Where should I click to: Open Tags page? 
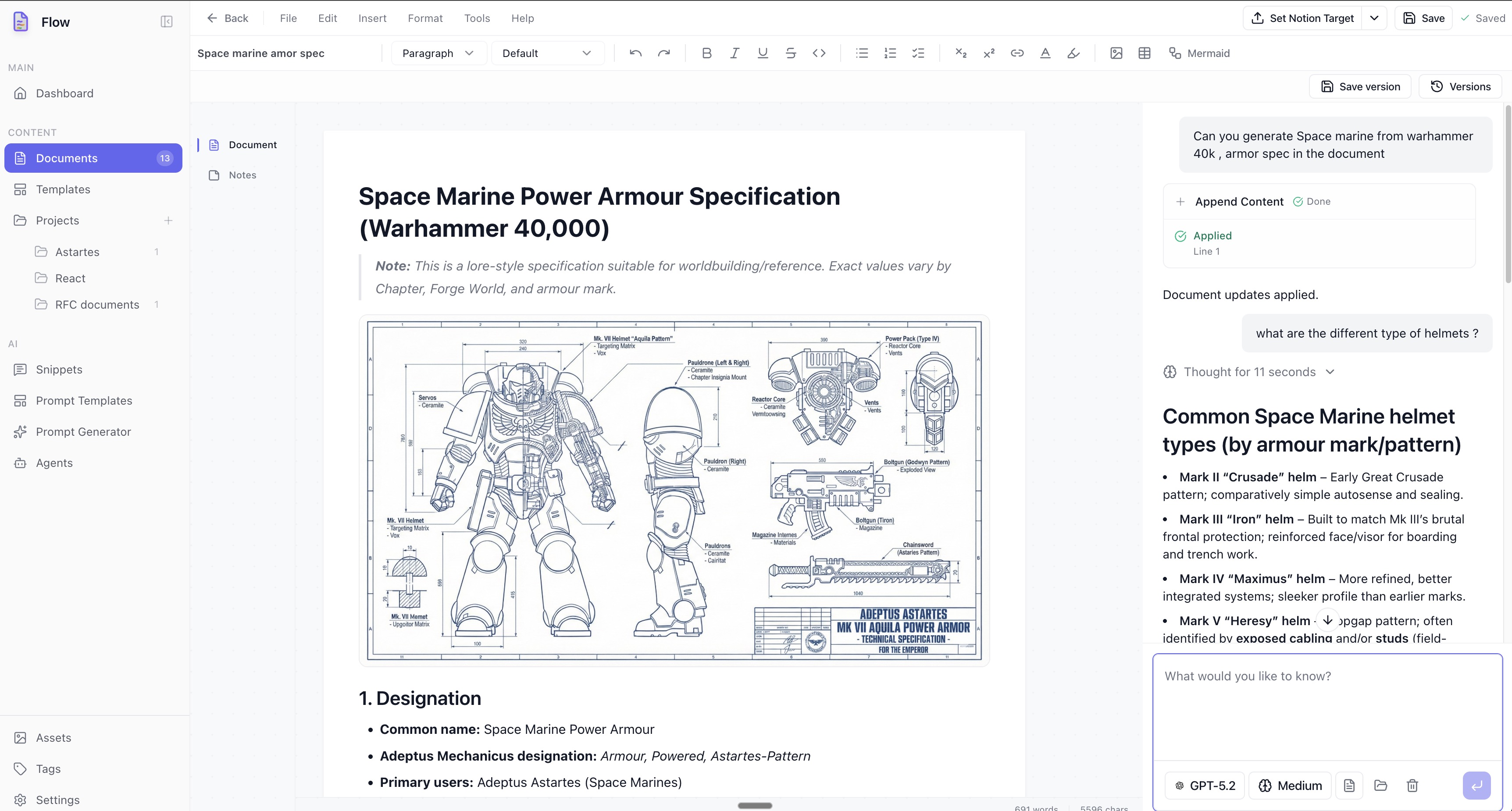(93, 769)
